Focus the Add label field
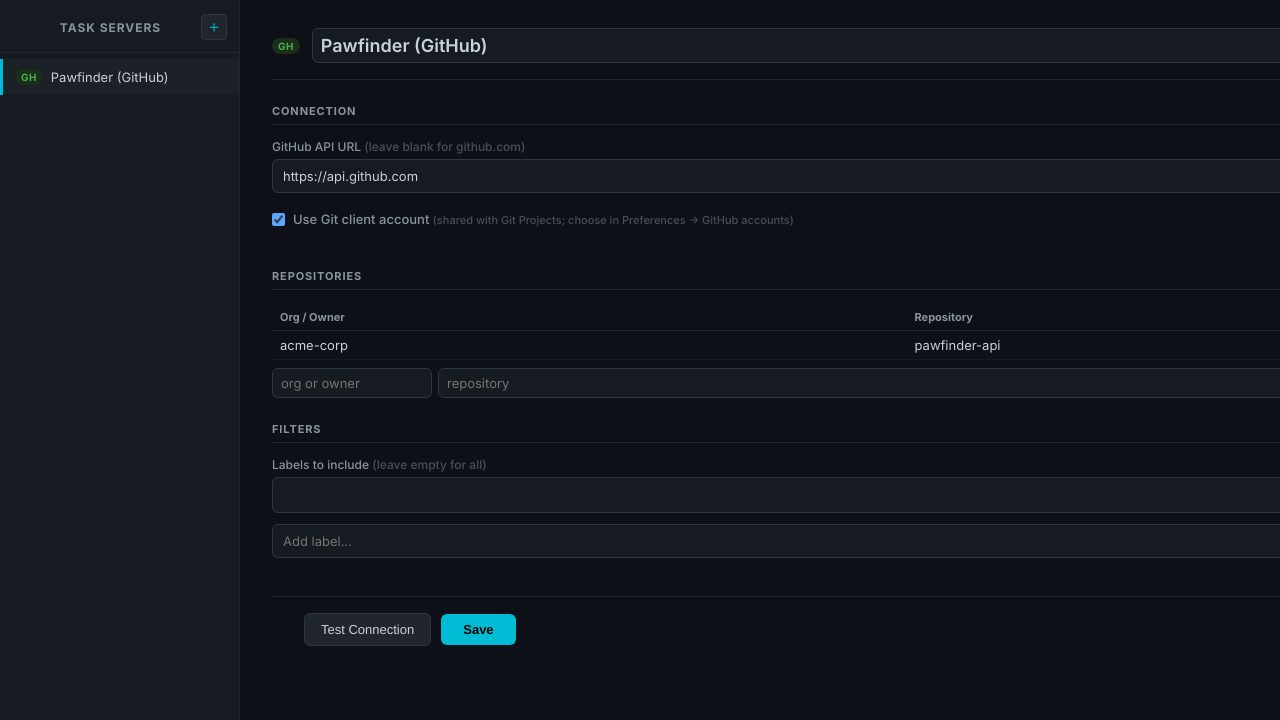1280x720 pixels. tap(776, 541)
